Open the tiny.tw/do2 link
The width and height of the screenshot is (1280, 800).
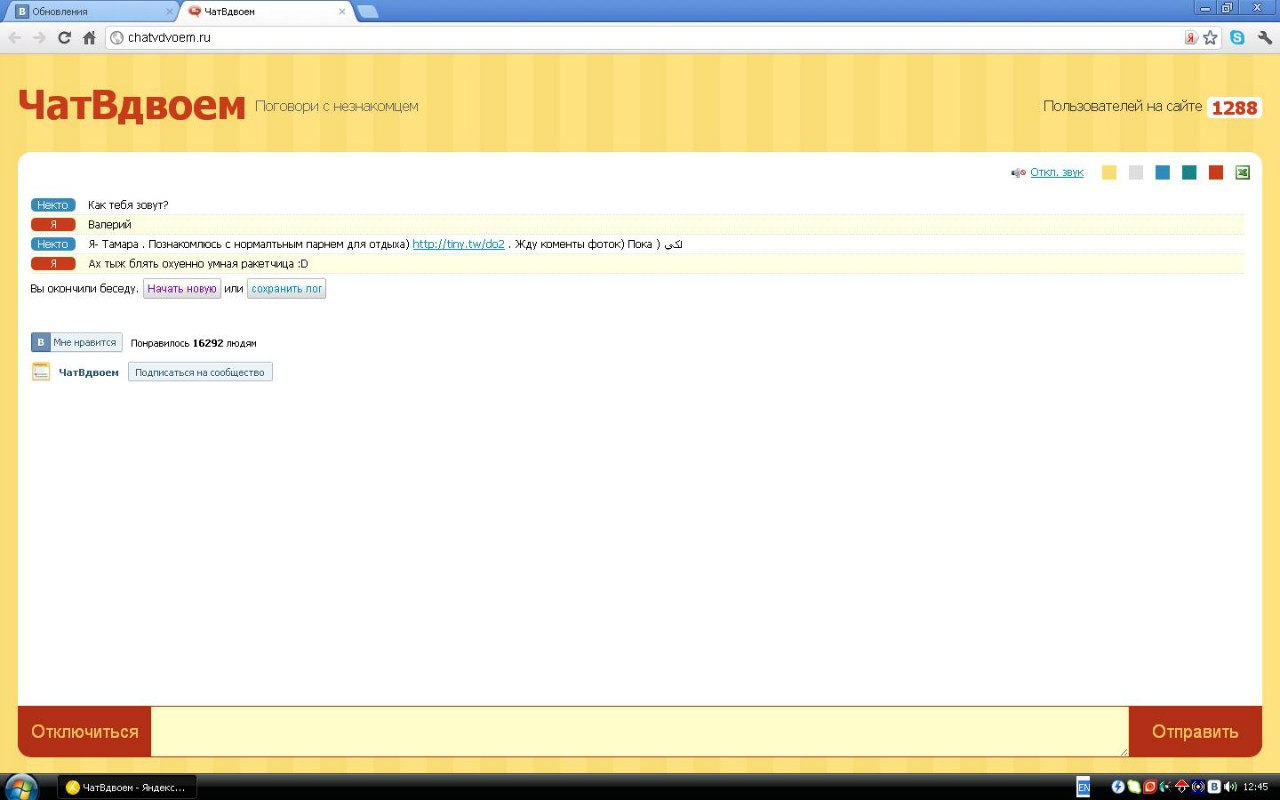click(x=458, y=244)
